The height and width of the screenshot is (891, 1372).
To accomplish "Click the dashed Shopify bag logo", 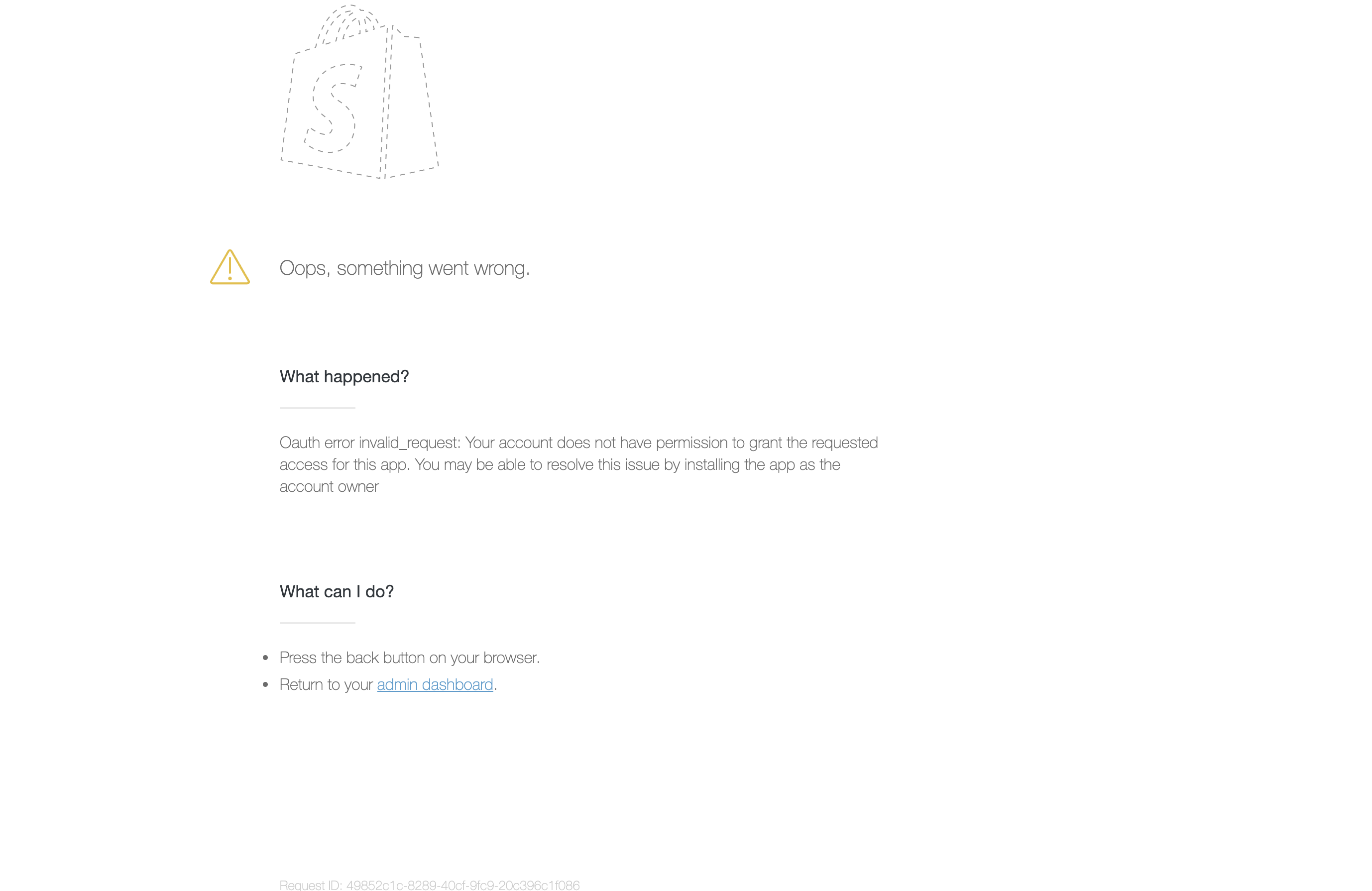I will [360, 92].
